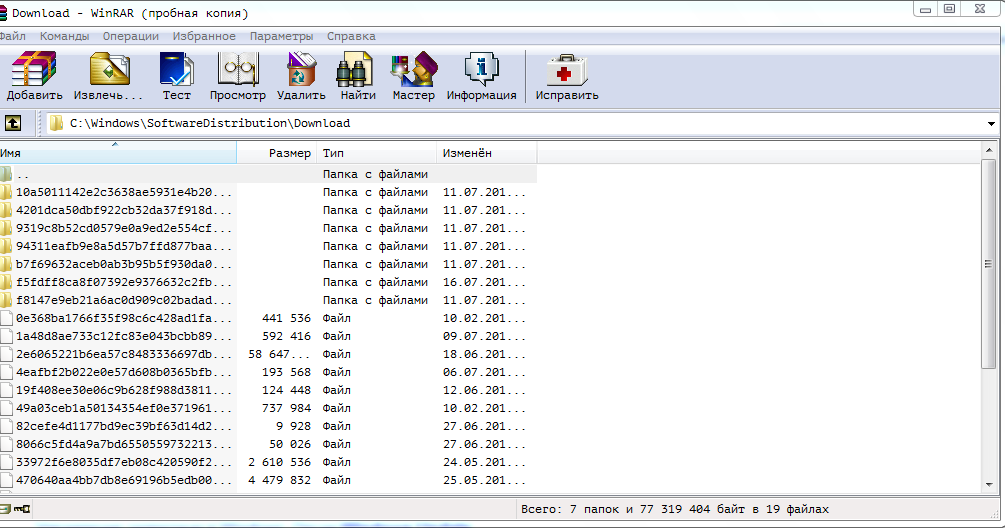Select the folder icon of 4201dca50dbf922cb32da37f918d
The height and width of the screenshot is (528, 1005).
tap(6, 210)
